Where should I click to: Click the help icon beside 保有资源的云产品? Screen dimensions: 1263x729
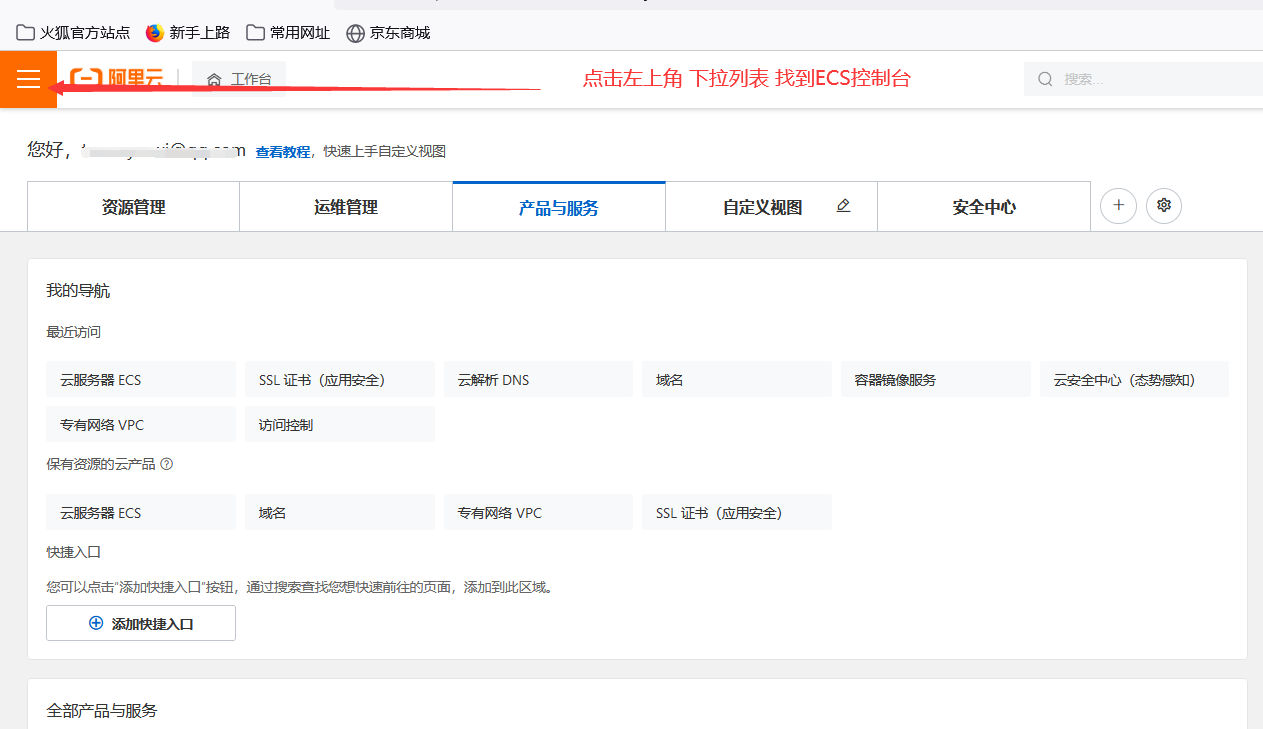(167, 464)
